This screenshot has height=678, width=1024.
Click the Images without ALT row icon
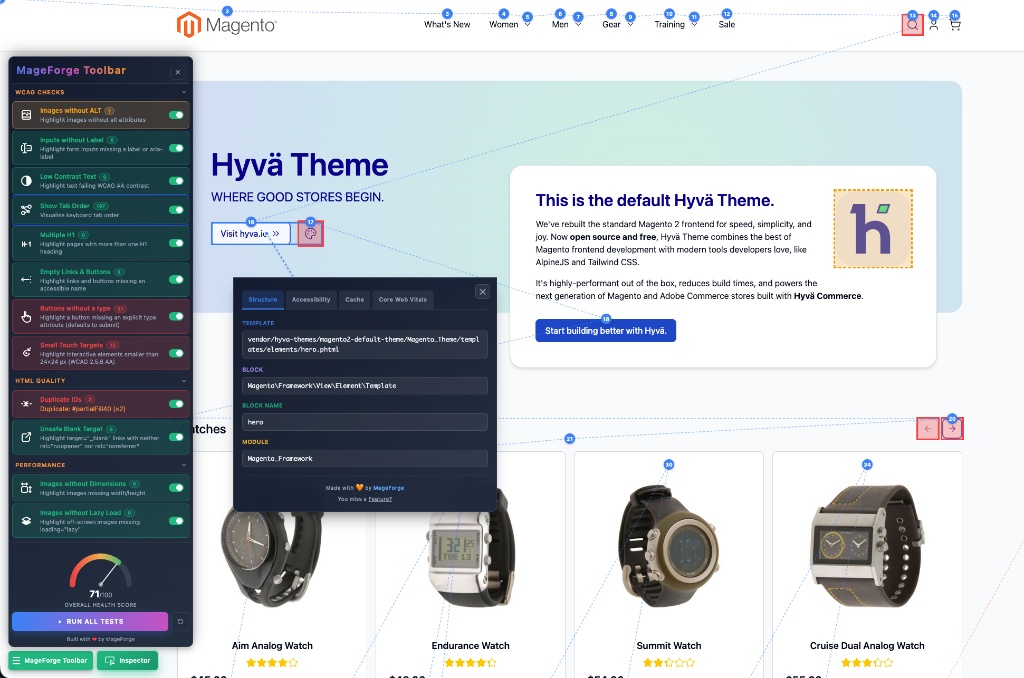(x=26, y=115)
